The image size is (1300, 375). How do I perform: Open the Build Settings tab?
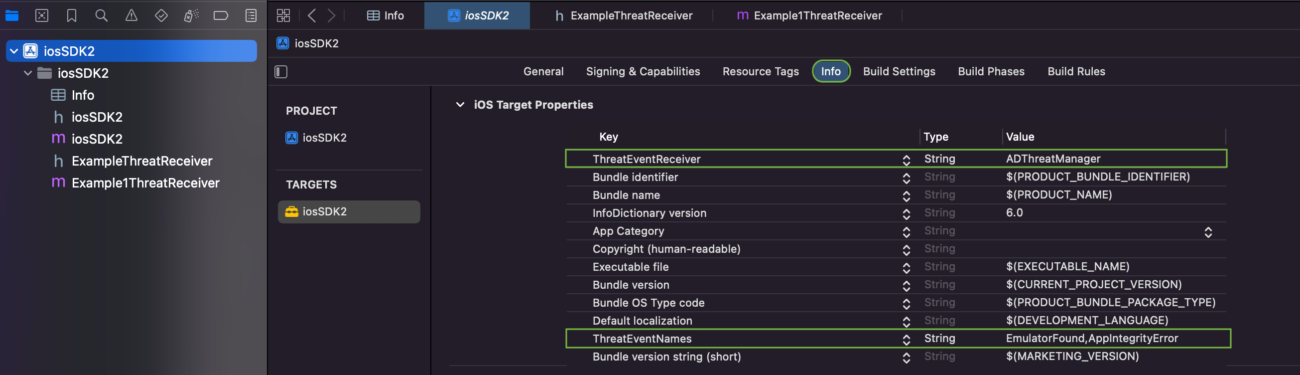(x=899, y=72)
